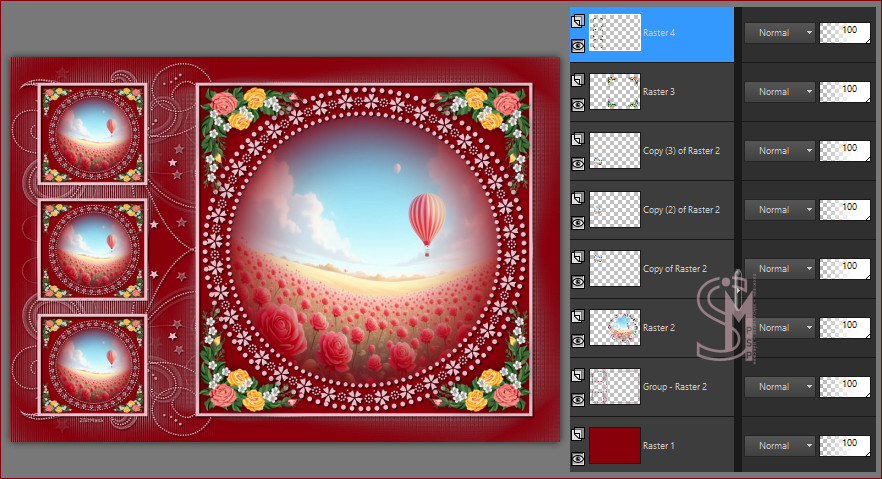Click the opacity slider of Raster 1

point(844,446)
